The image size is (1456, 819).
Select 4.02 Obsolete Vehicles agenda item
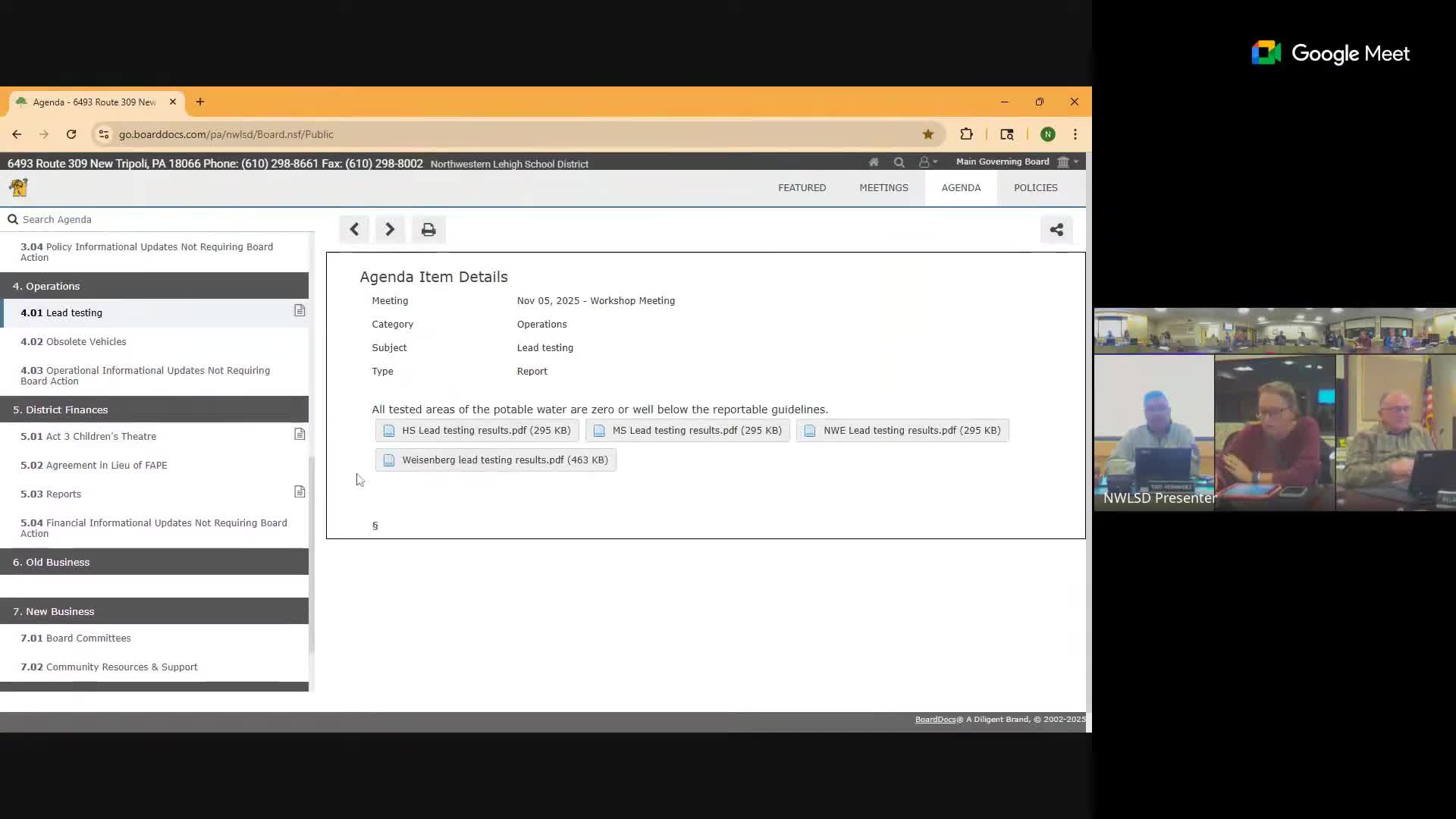click(x=86, y=341)
